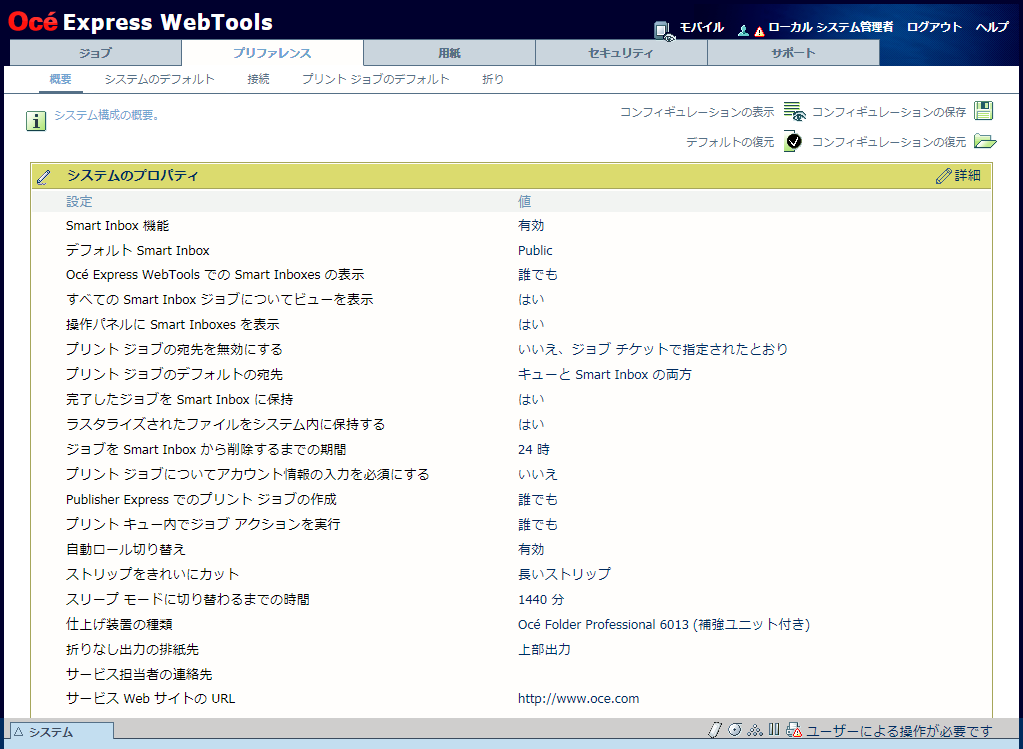1023x749 pixels.
Task: Click ログアウト to log out
Action: (x=934, y=27)
